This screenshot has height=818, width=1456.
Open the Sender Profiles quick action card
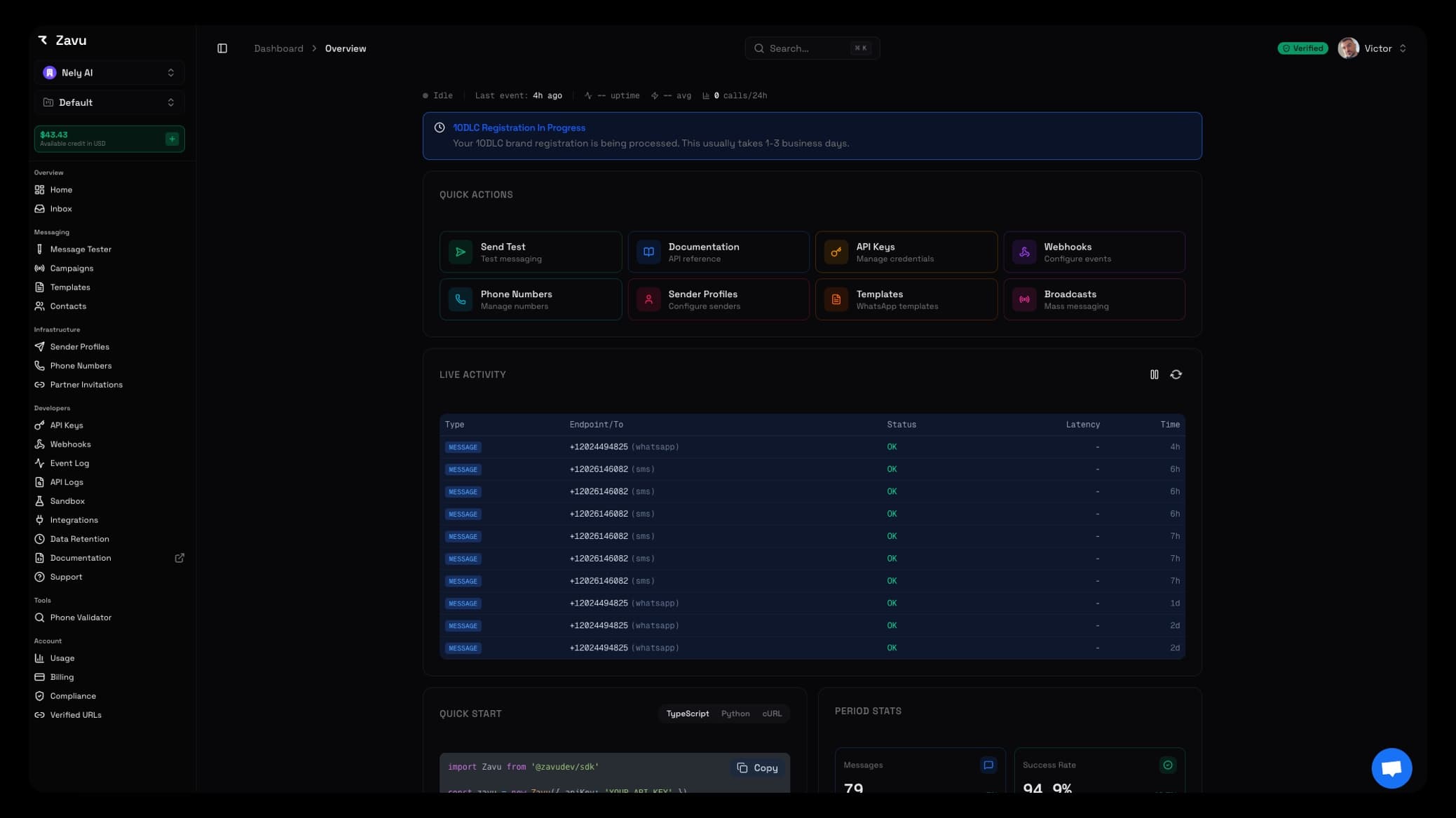point(718,299)
